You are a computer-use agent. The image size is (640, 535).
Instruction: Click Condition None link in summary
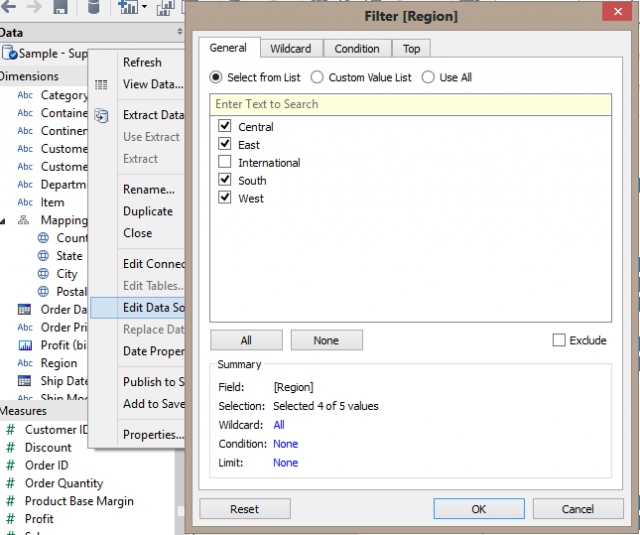285,444
